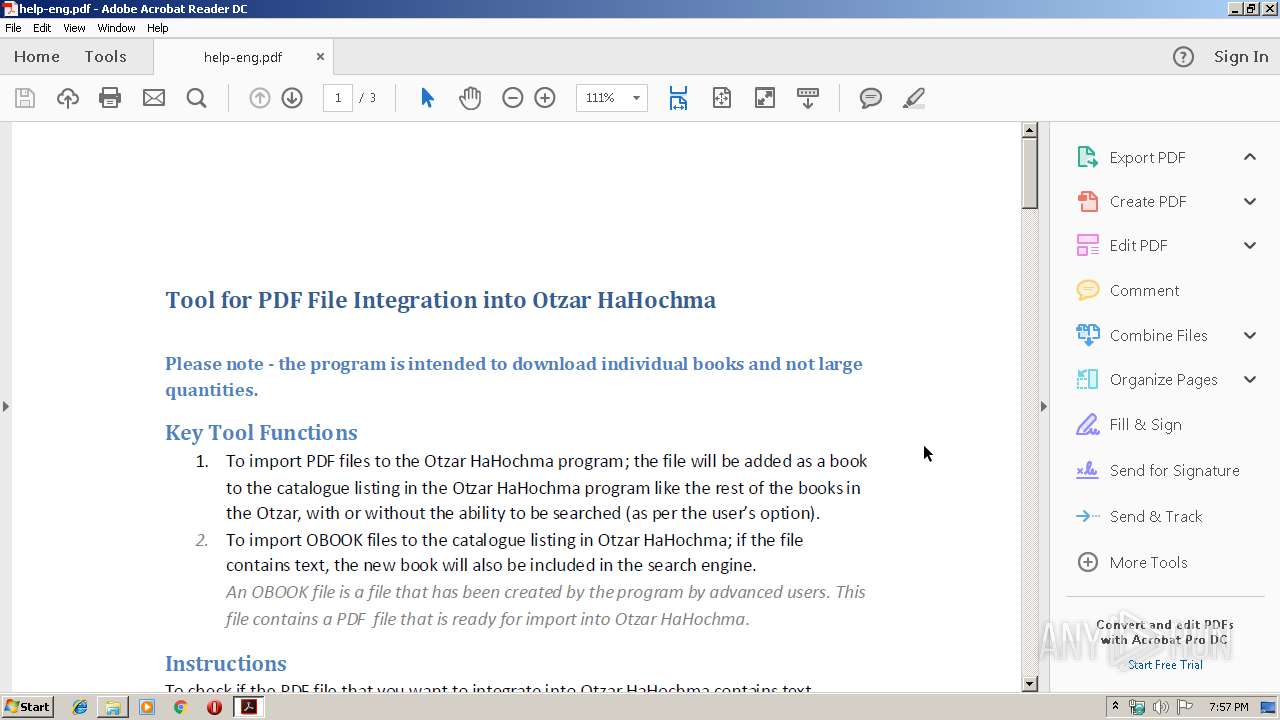Open the Comment tool in sidebar
This screenshot has width=1280, height=720.
[1144, 290]
